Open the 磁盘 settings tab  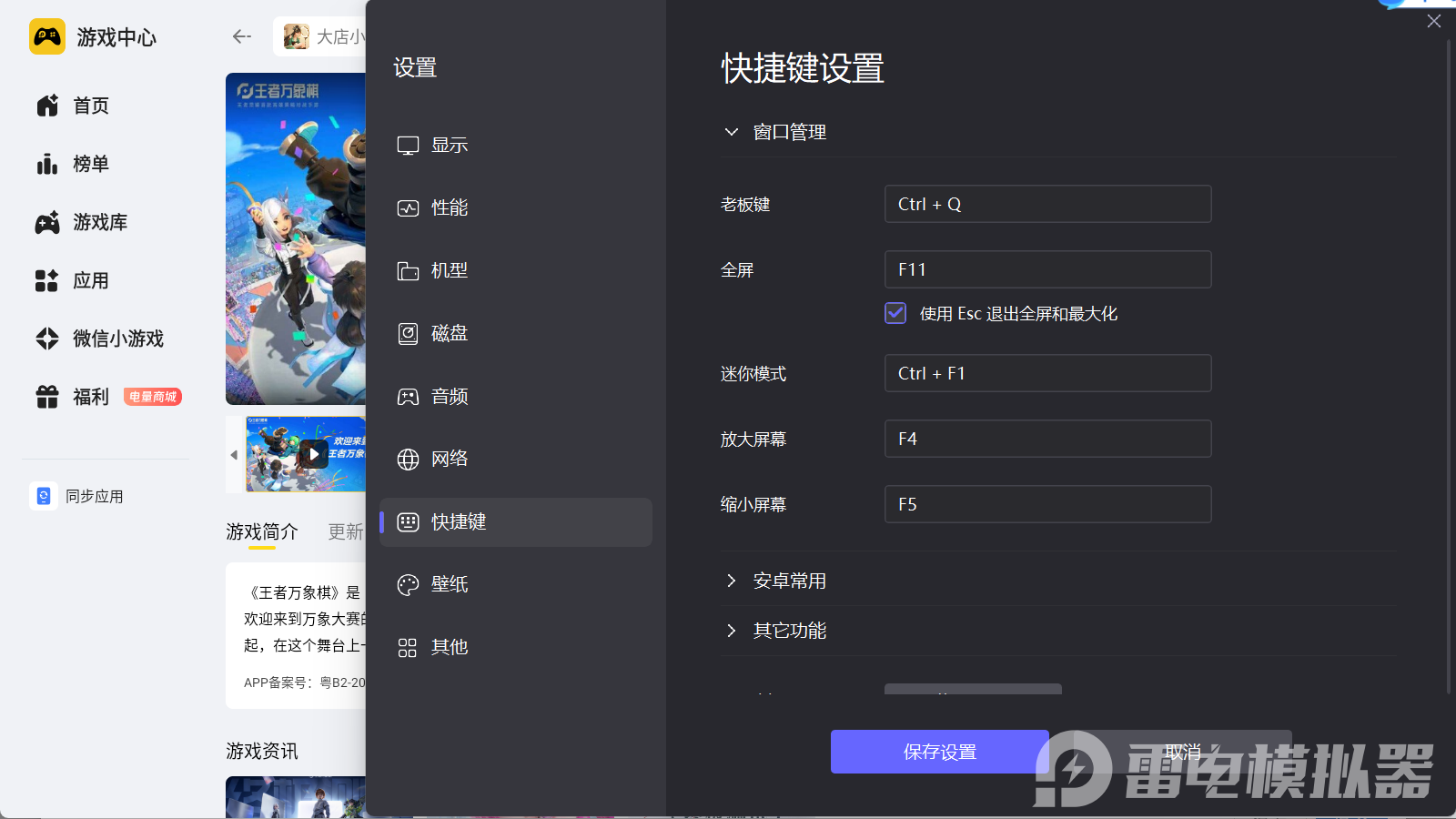click(x=516, y=334)
